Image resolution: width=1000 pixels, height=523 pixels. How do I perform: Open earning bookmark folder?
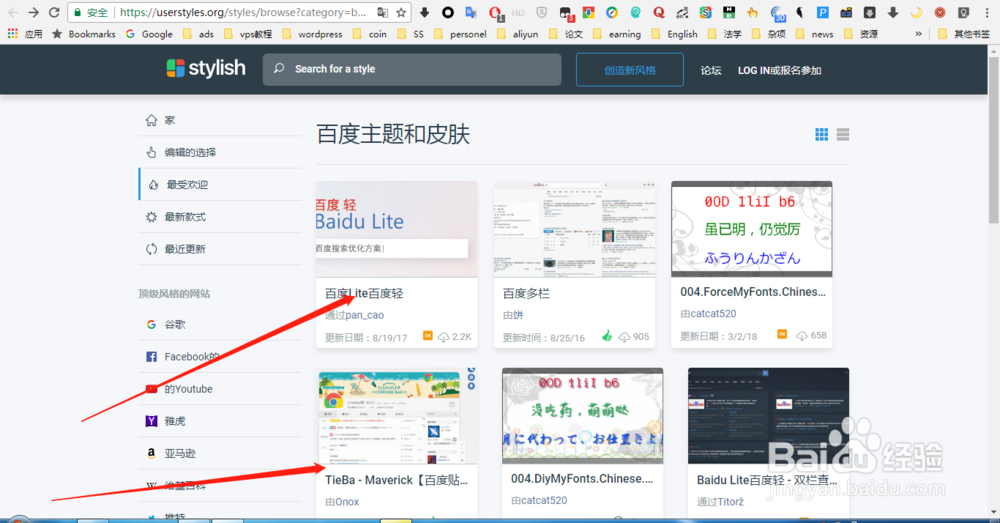(x=617, y=34)
